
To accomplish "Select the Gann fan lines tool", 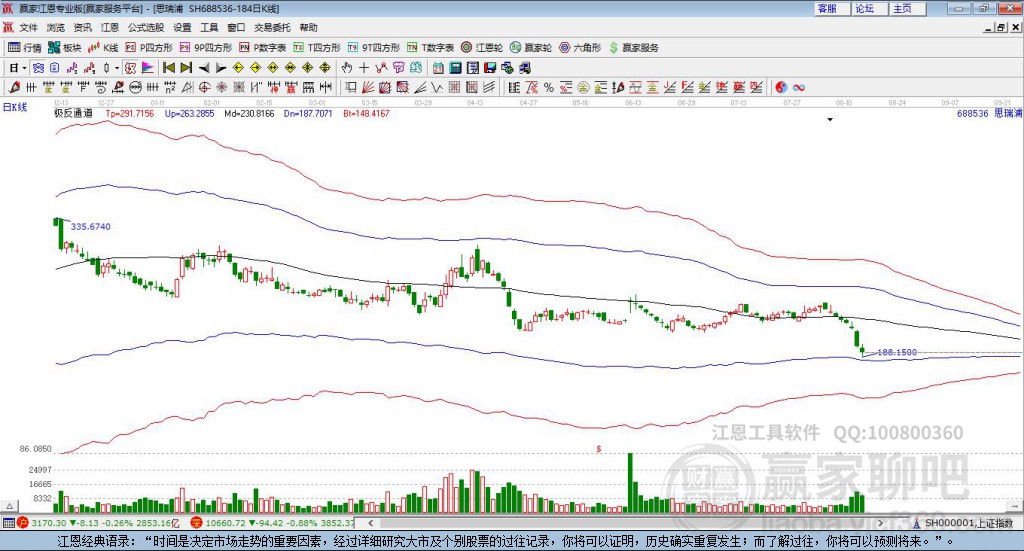I will 367,87.
